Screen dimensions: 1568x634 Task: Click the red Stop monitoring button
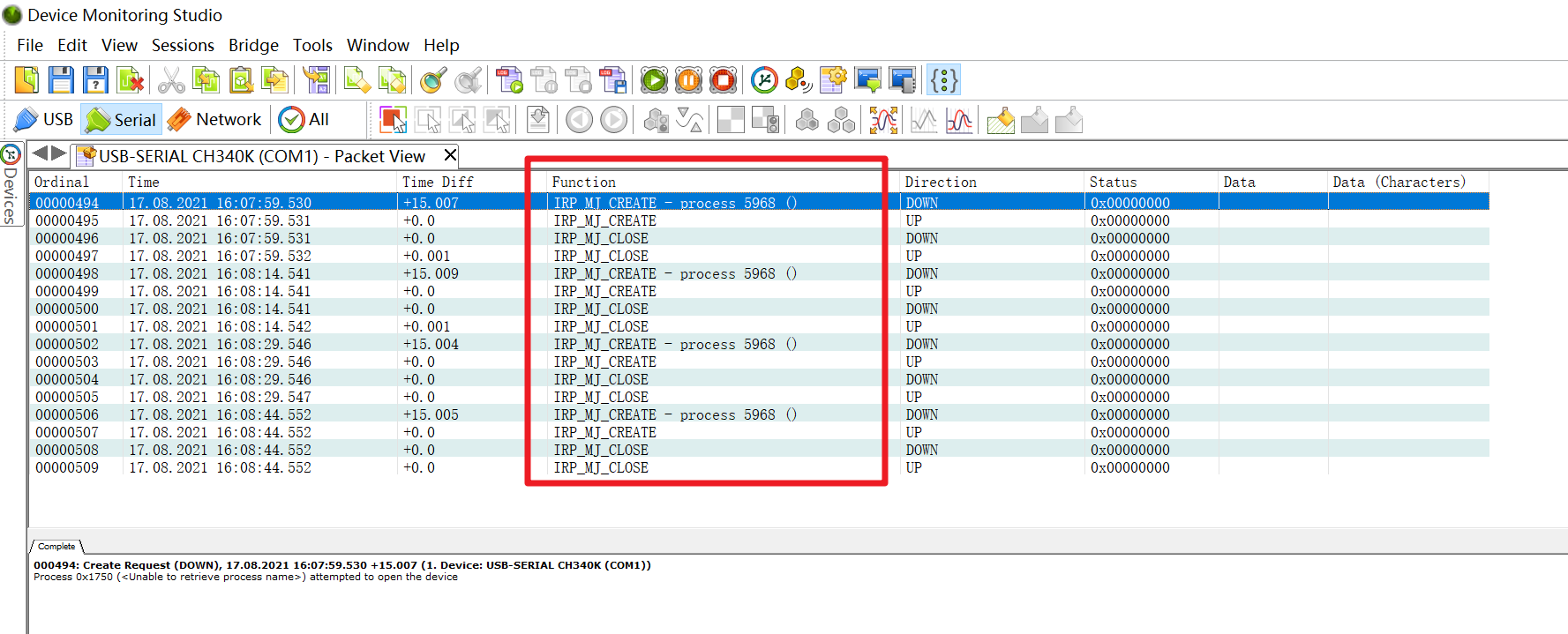click(723, 80)
